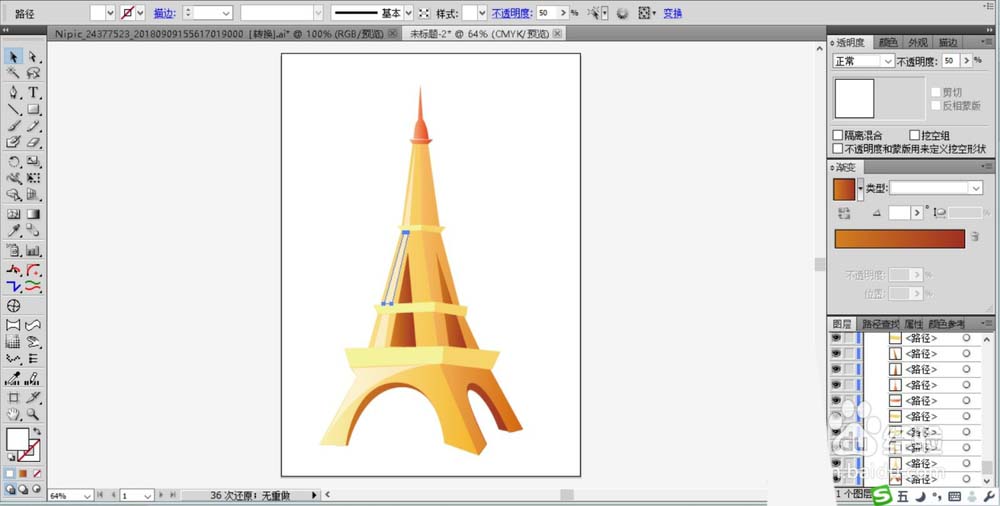Select the Lasso tool

pos(33,74)
